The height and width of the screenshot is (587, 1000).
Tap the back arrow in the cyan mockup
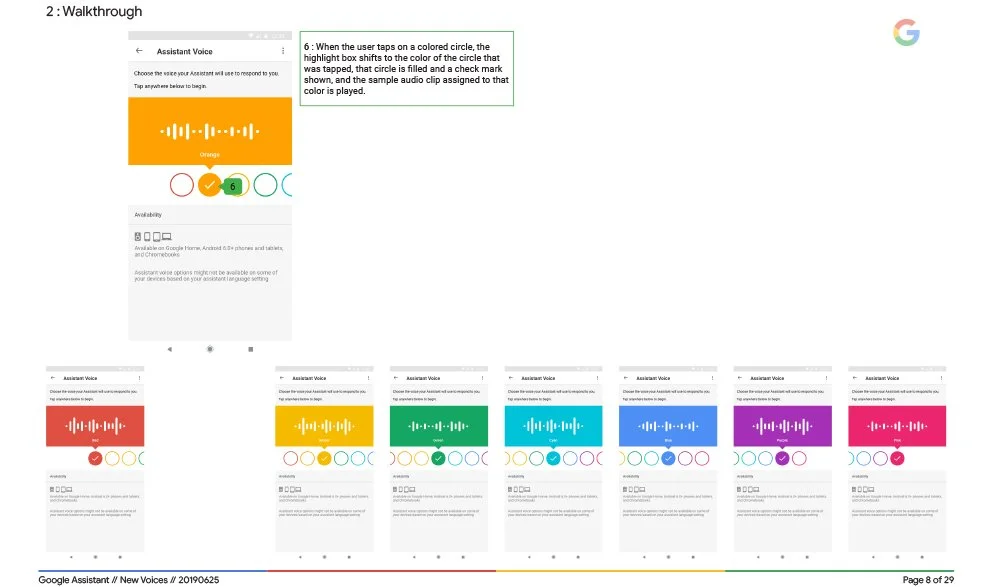(511, 378)
